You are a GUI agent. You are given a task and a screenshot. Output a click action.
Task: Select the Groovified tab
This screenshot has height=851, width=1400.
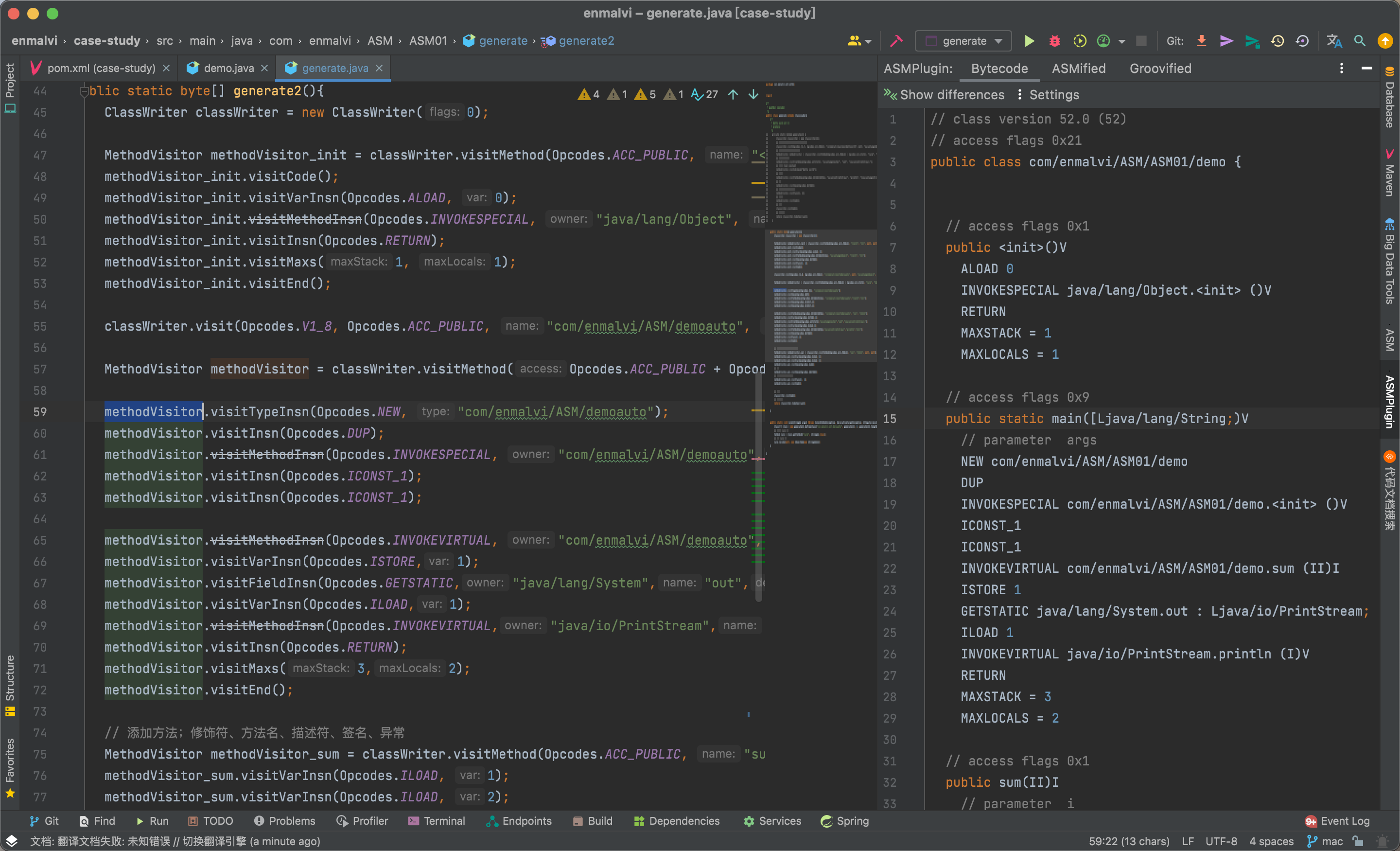[1160, 68]
